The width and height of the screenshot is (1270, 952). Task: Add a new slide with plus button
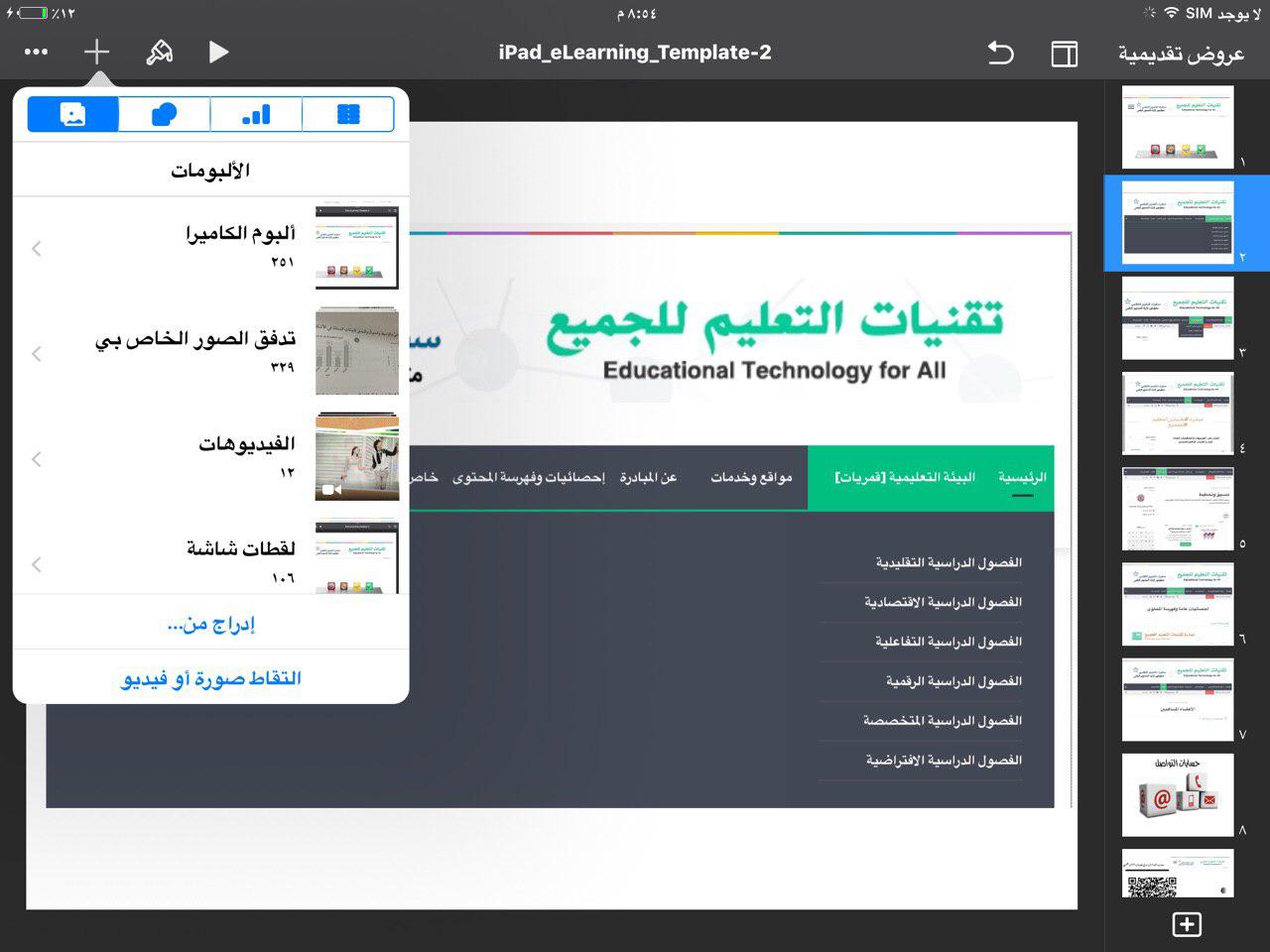click(1187, 924)
